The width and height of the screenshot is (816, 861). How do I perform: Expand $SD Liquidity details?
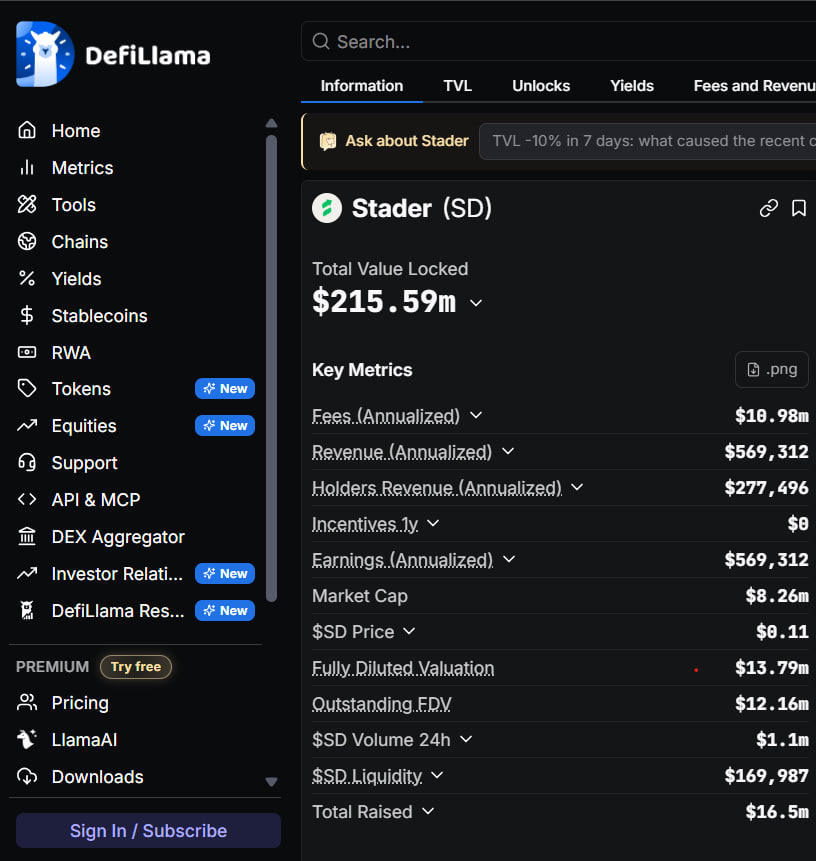click(x=437, y=775)
